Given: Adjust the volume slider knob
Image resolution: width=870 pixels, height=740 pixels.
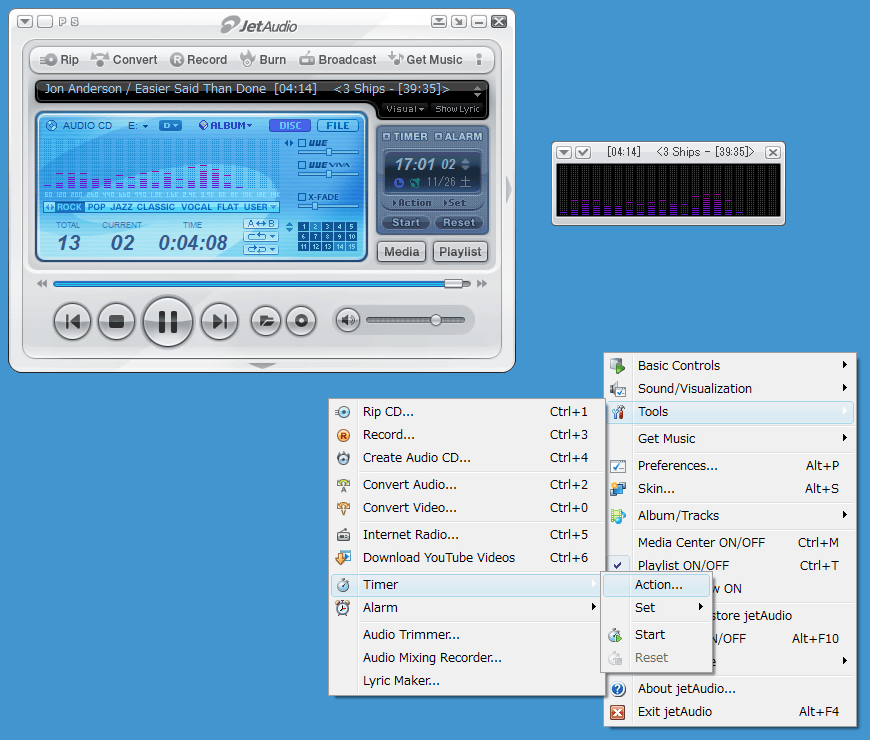Looking at the screenshot, I should click(436, 320).
